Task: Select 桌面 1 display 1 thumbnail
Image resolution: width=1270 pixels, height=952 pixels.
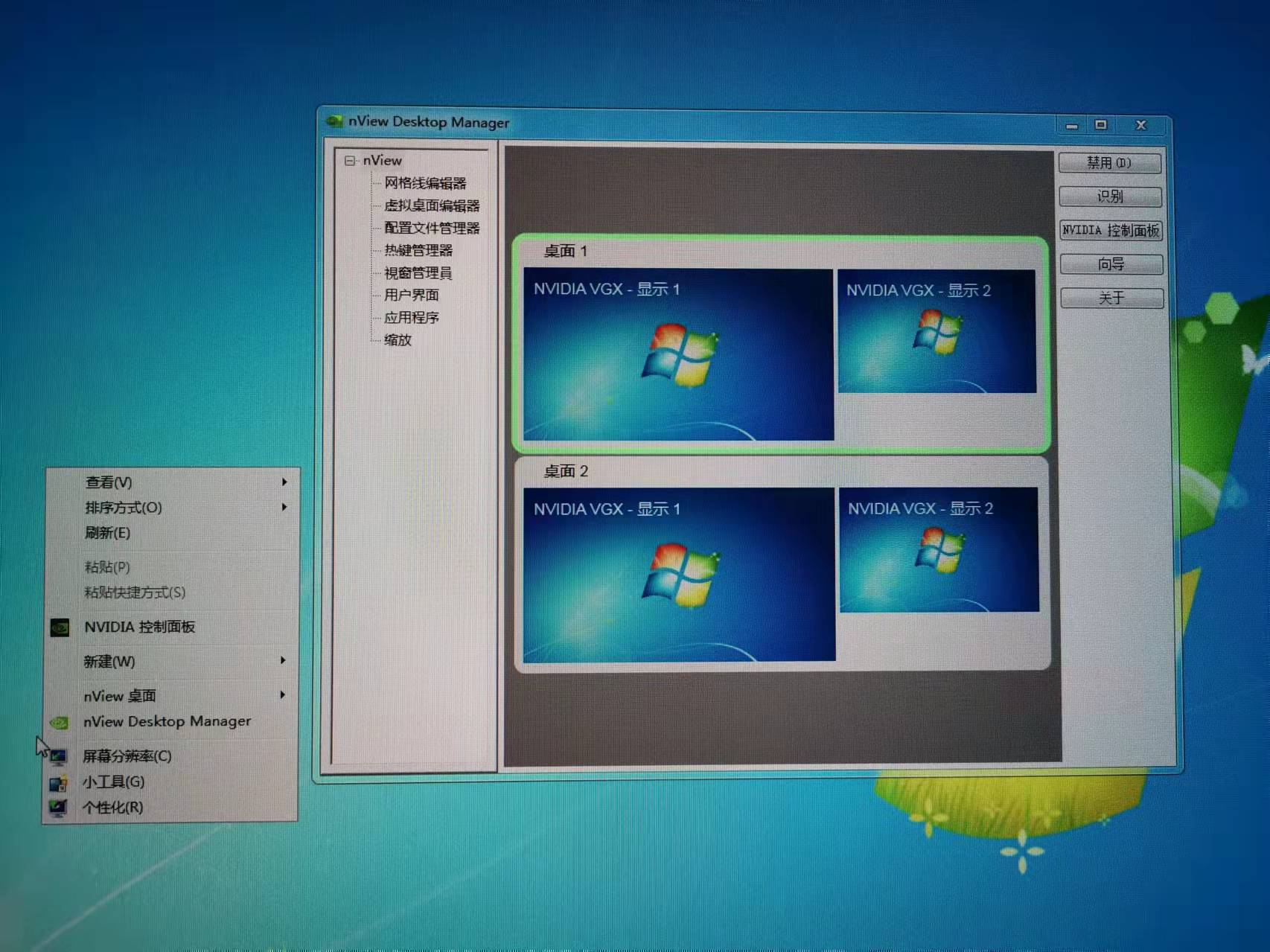Action: (x=678, y=354)
